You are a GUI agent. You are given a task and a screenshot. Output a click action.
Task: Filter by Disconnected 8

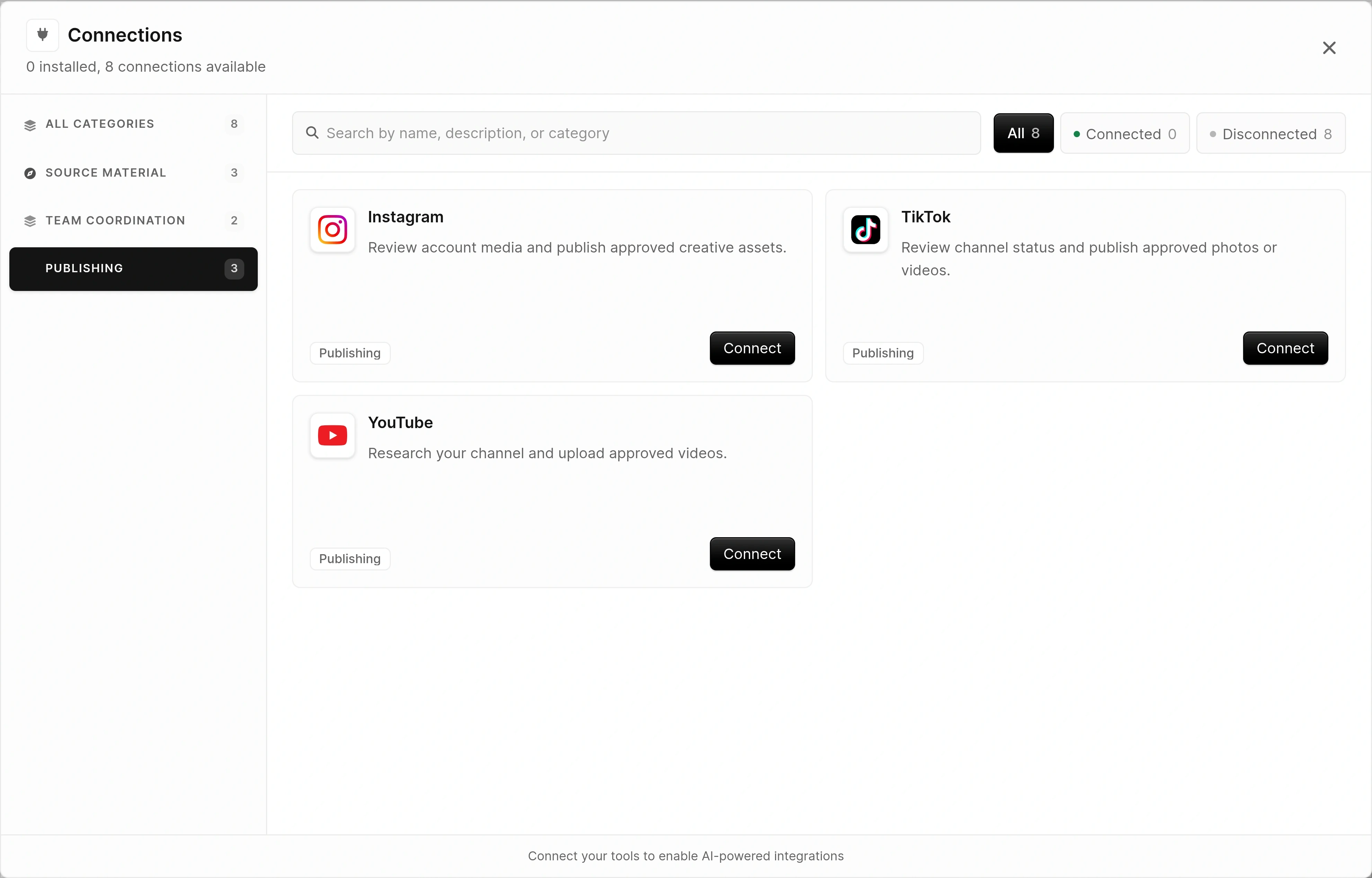1270,133
